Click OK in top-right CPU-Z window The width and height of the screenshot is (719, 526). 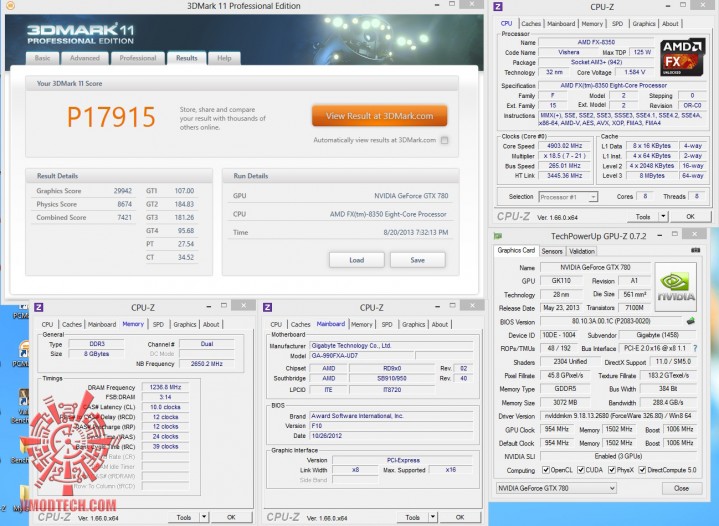[x=690, y=216]
